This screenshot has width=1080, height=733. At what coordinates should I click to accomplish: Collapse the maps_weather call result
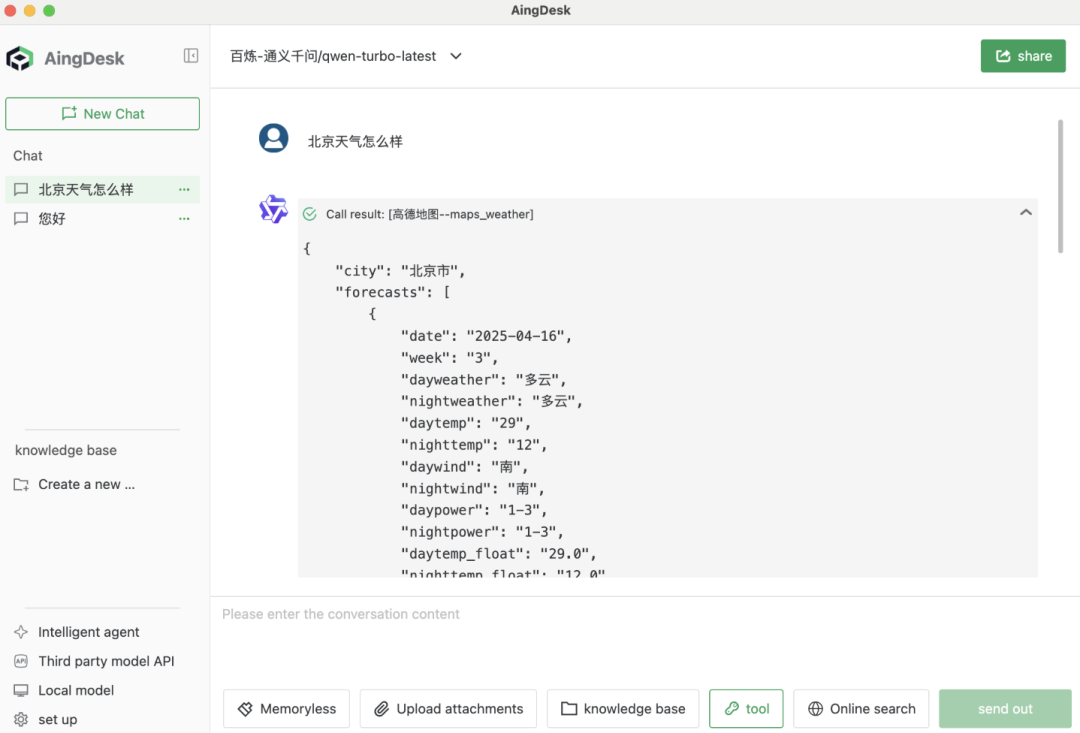[x=1025, y=212]
